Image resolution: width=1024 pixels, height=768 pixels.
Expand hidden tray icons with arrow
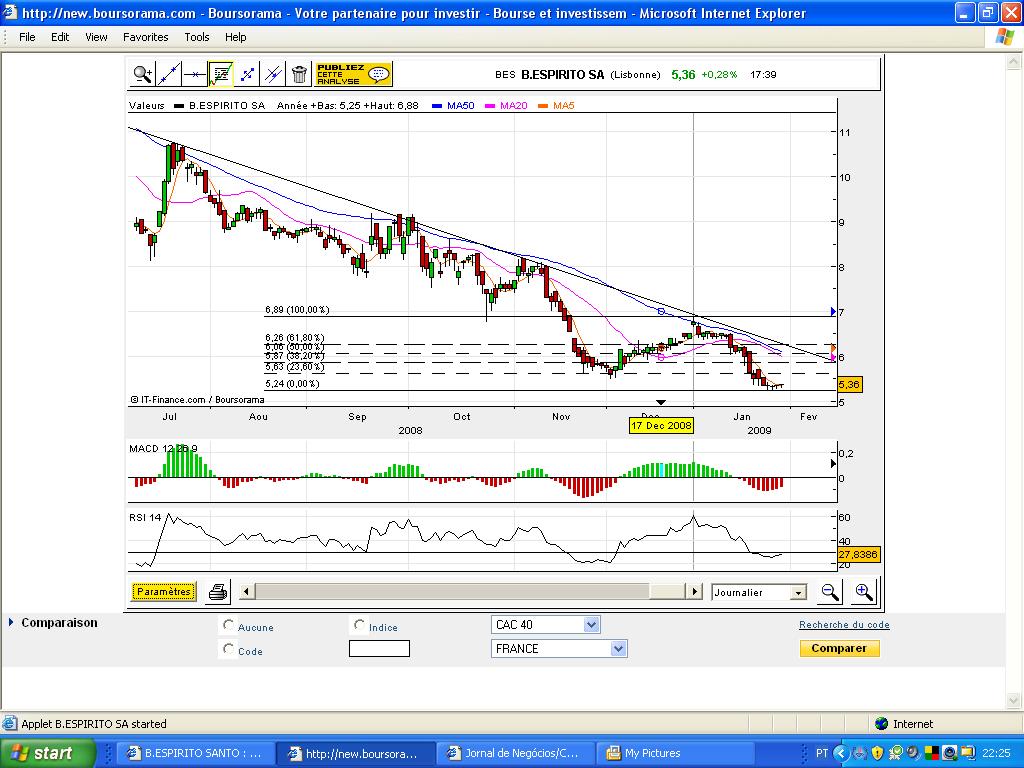(841, 754)
